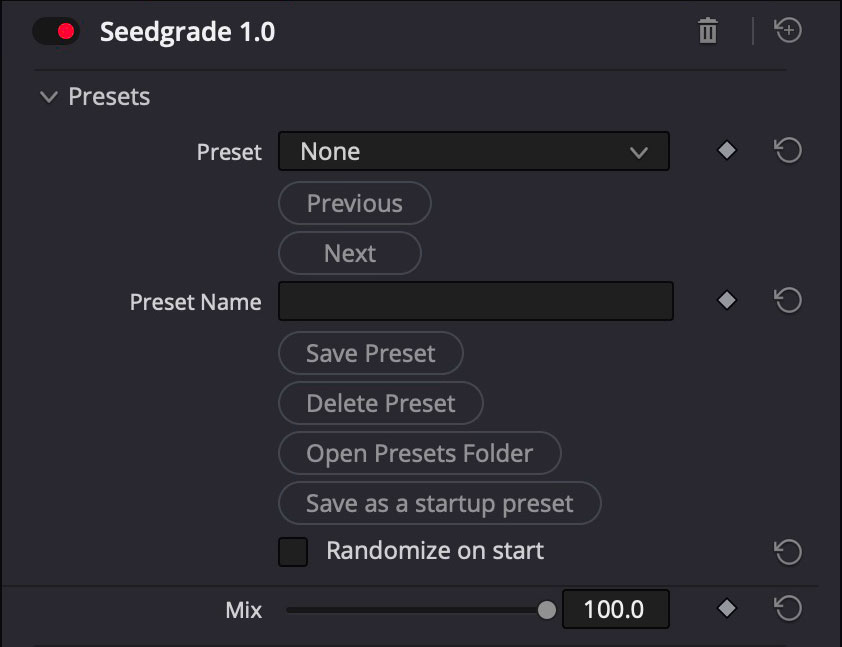This screenshot has height=647, width=842.
Task: Enable the Randomize on start checkbox
Action: pos(292,551)
